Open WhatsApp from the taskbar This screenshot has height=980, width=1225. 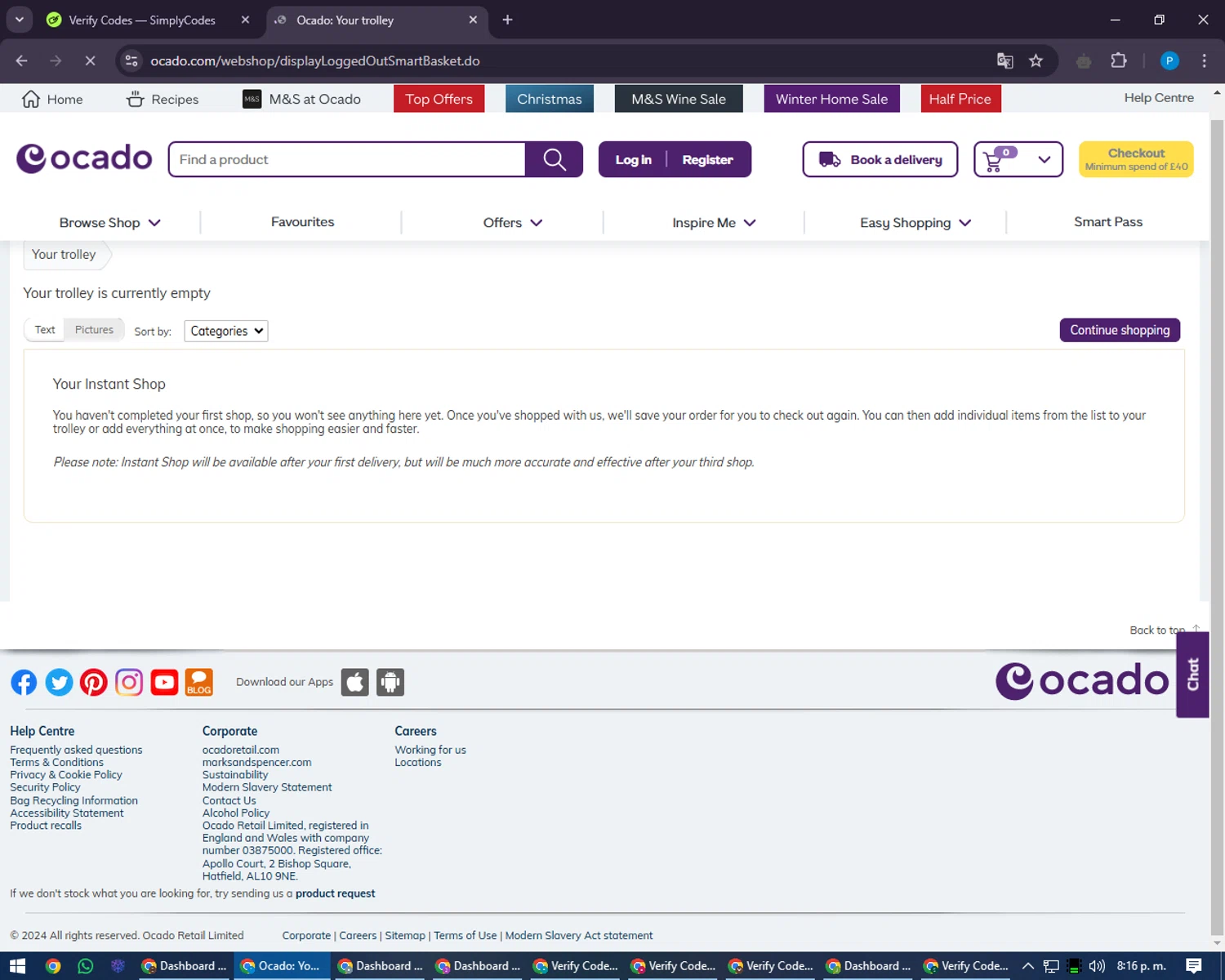(86, 966)
